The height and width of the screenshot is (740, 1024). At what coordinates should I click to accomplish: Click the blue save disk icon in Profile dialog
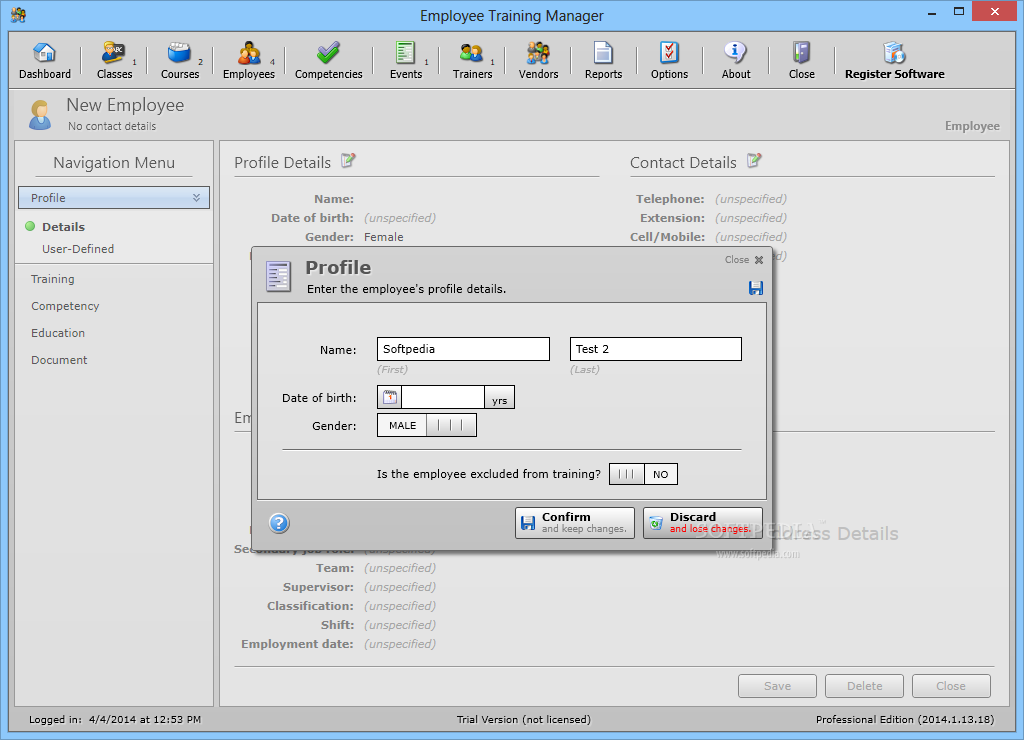(756, 288)
